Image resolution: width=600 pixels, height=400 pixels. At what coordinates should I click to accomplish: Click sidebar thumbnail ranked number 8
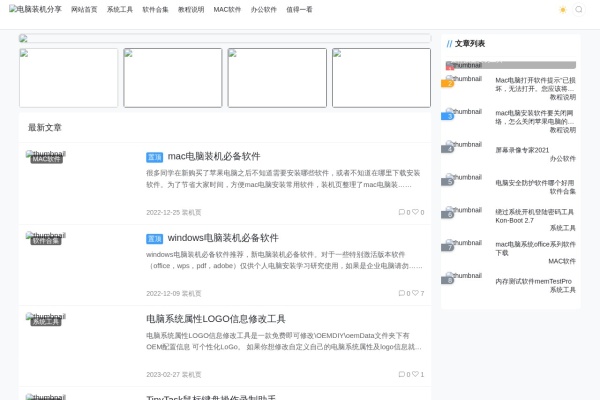[464, 278]
